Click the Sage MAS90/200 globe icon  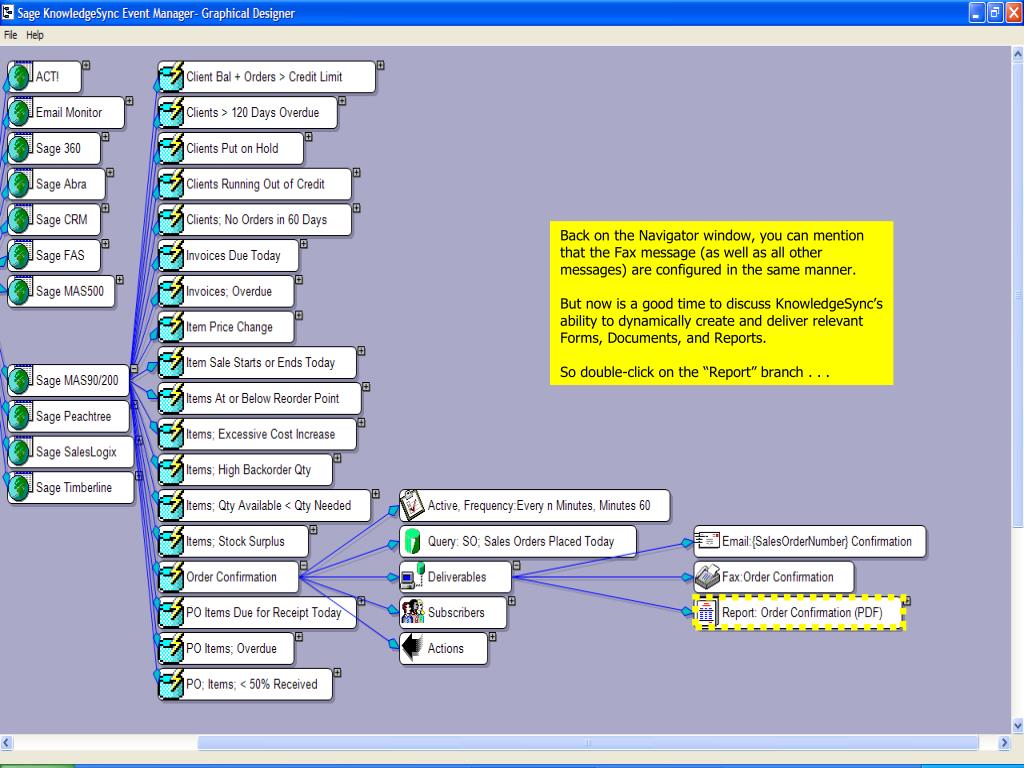[20, 380]
